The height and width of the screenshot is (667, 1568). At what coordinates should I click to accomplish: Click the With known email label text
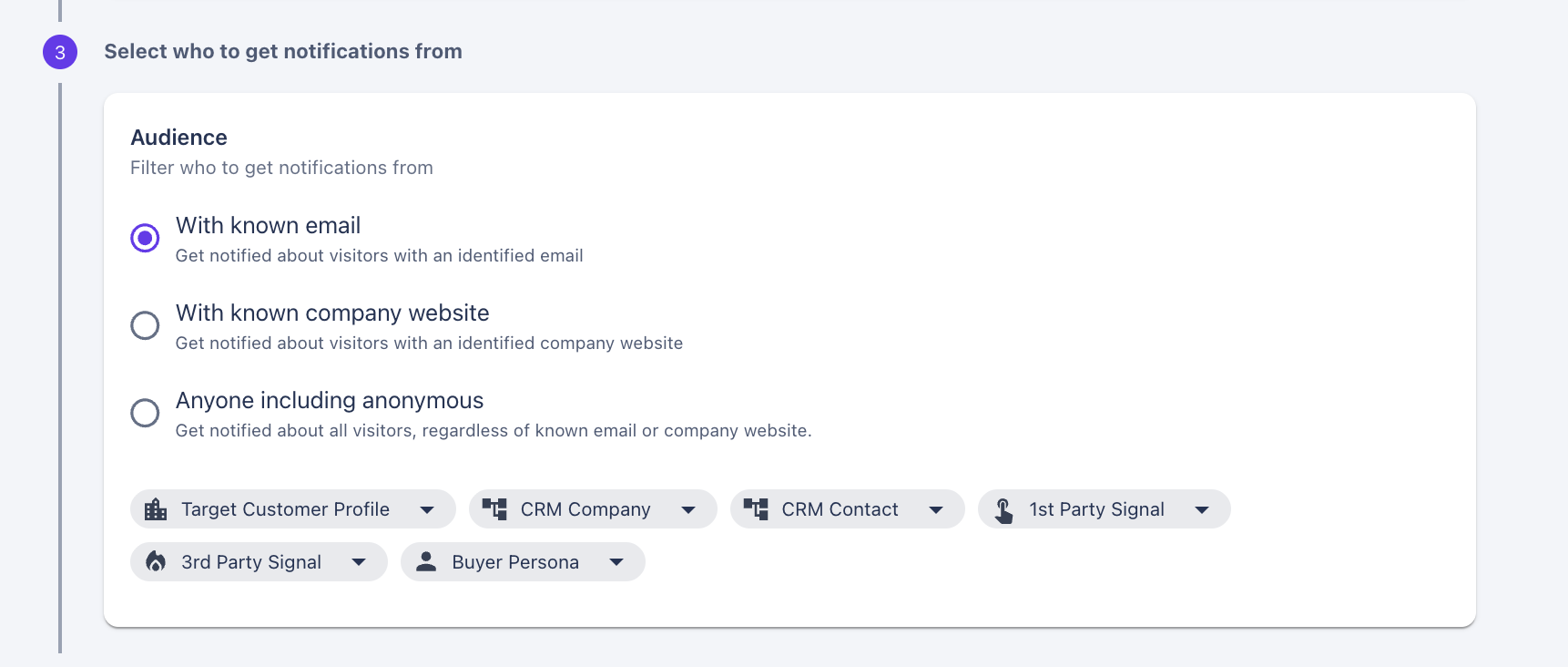click(x=268, y=226)
